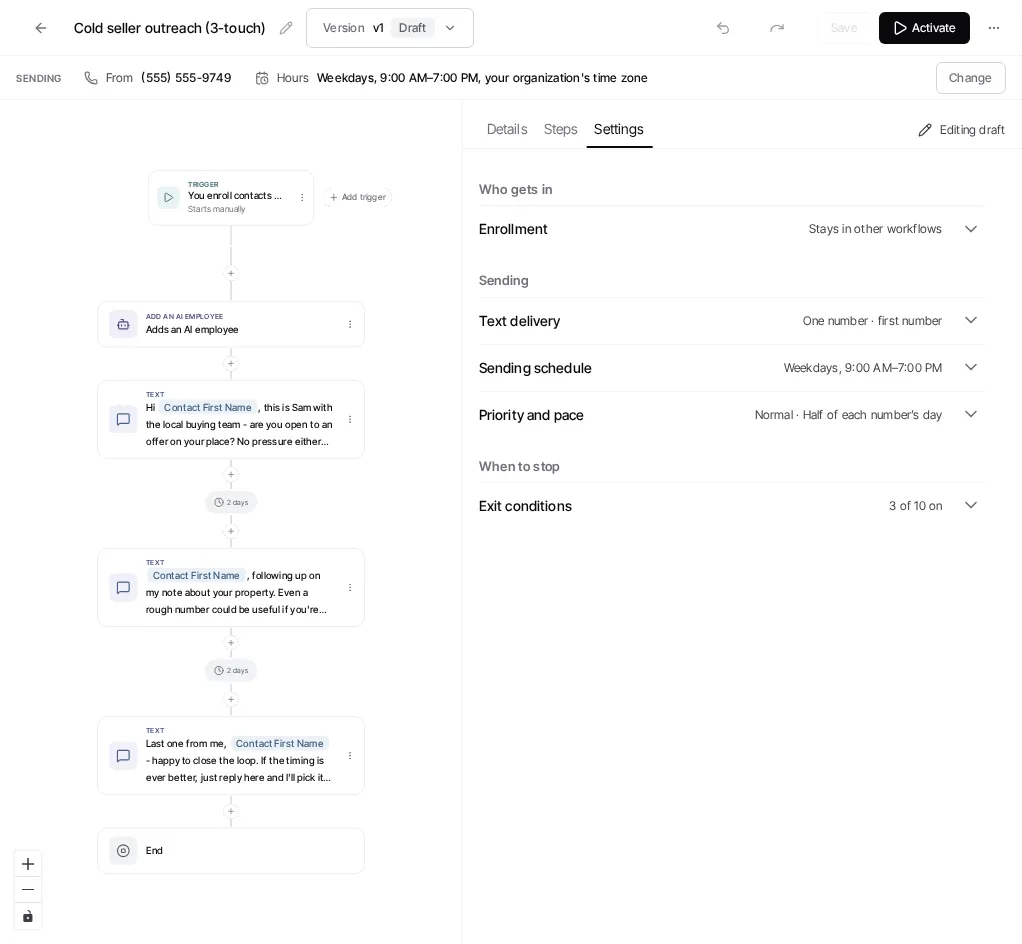The image size is (1022, 944).
Task: Select the Settings tab
Action: (x=619, y=129)
